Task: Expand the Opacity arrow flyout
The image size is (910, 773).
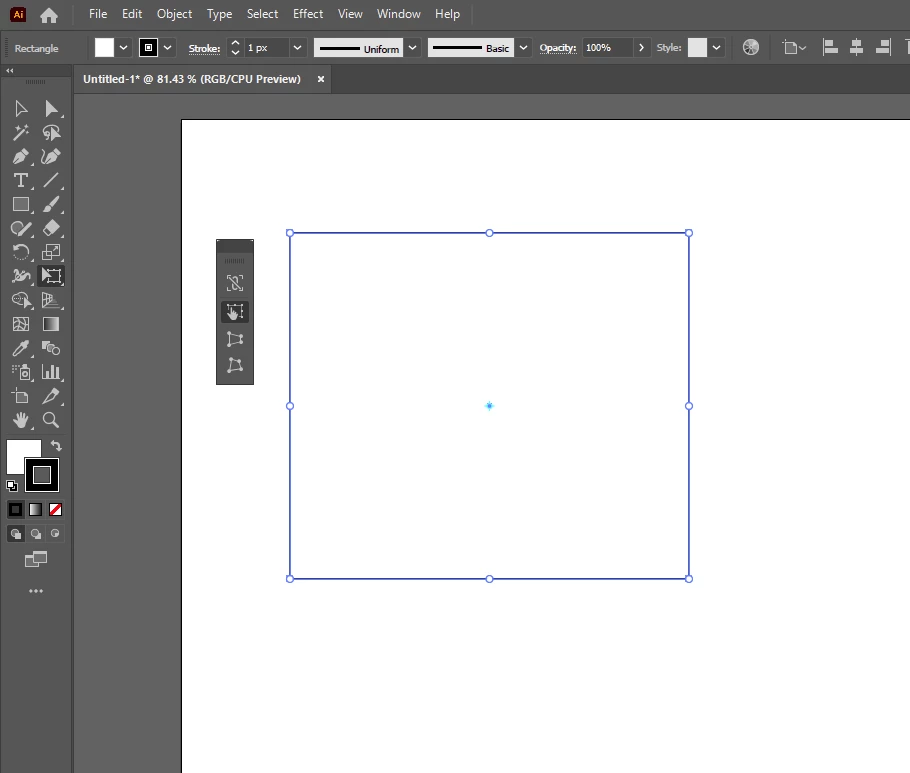Action: [x=641, y=48]
